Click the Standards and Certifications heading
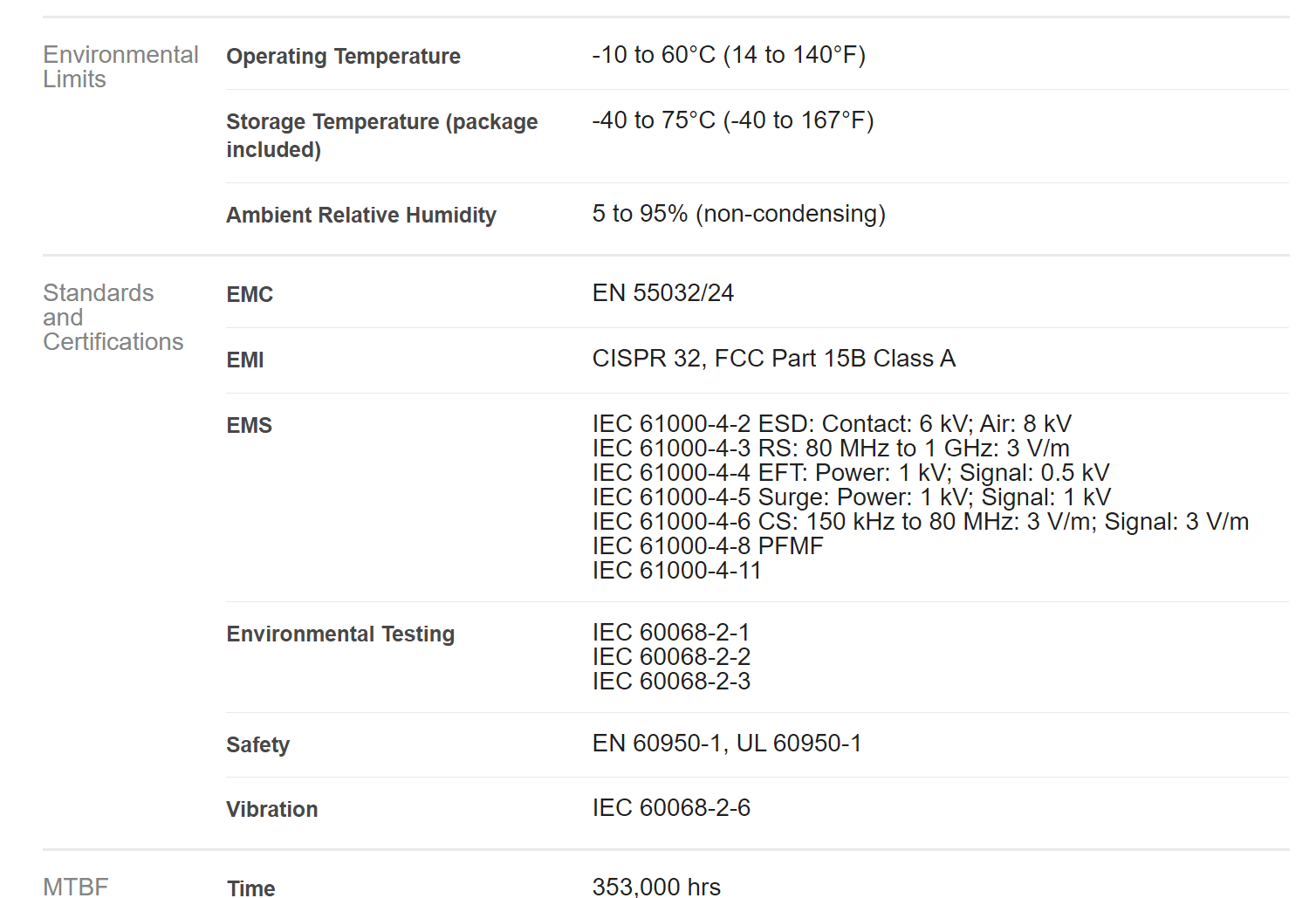The height and width of the screenshot is (898, 1316). [x=113, y=318]
